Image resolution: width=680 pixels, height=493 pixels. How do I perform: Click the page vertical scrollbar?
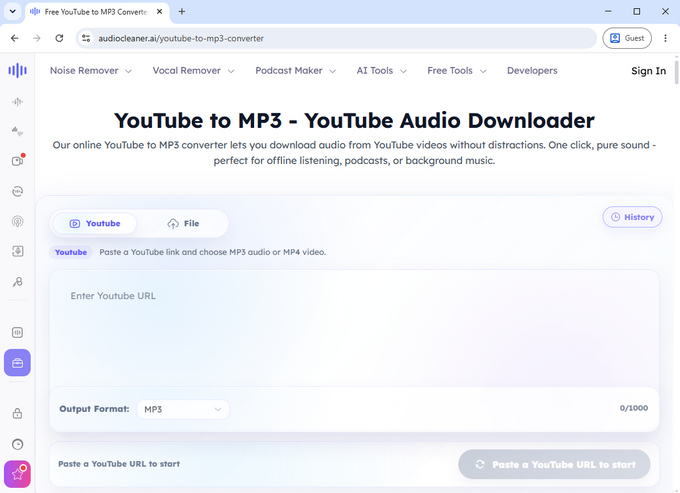coord(677,72)
